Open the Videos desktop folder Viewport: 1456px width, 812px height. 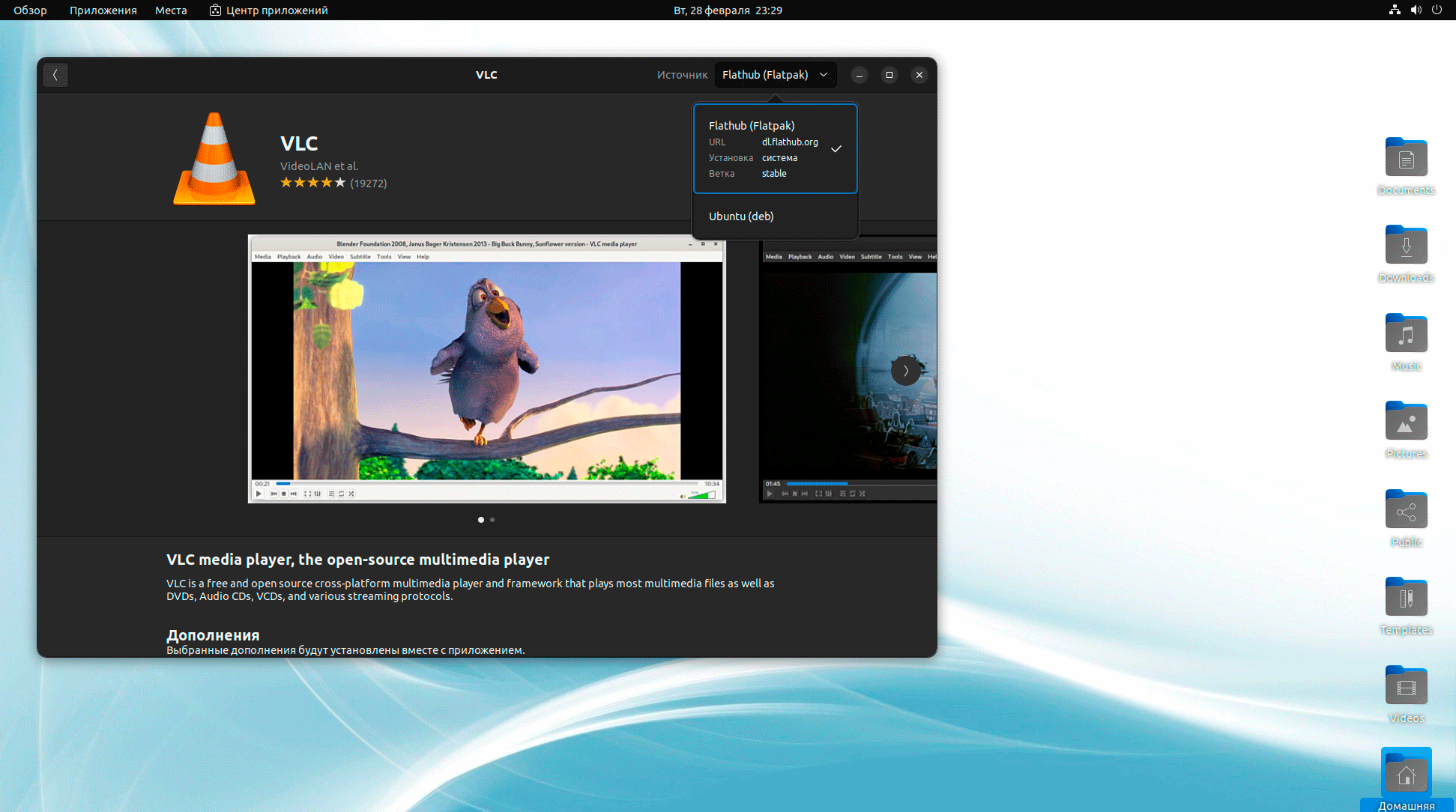coord(1406,687)
